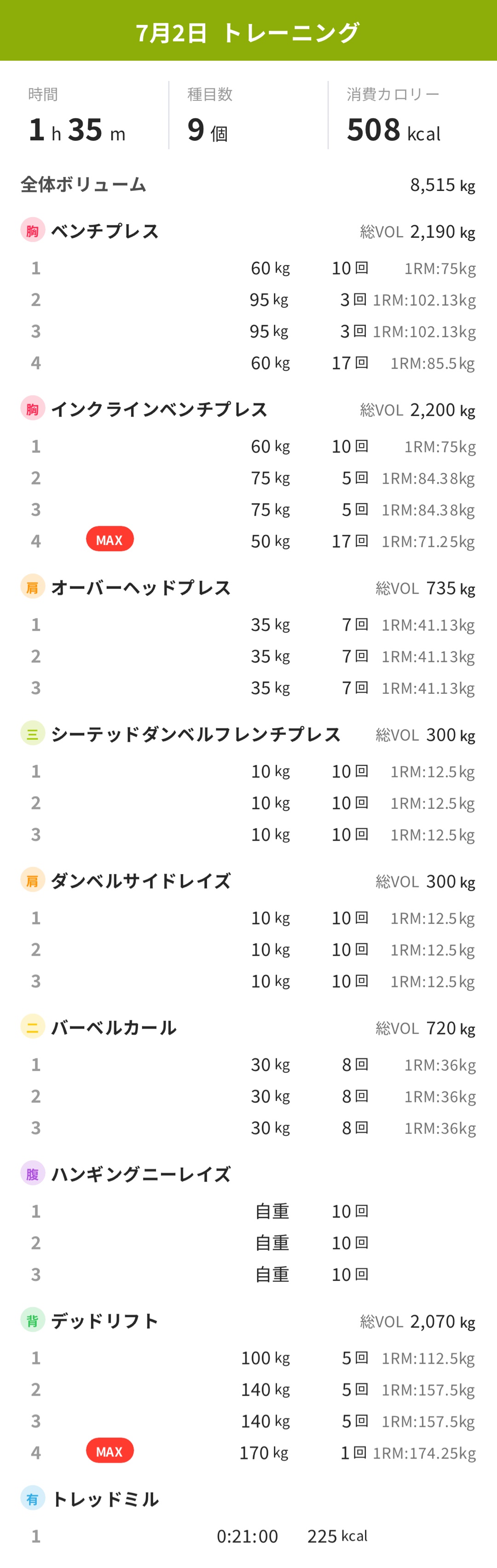
Task: Open the デッドリフト exercise title
Action: pyautogui.click(x=105, y=1321)
